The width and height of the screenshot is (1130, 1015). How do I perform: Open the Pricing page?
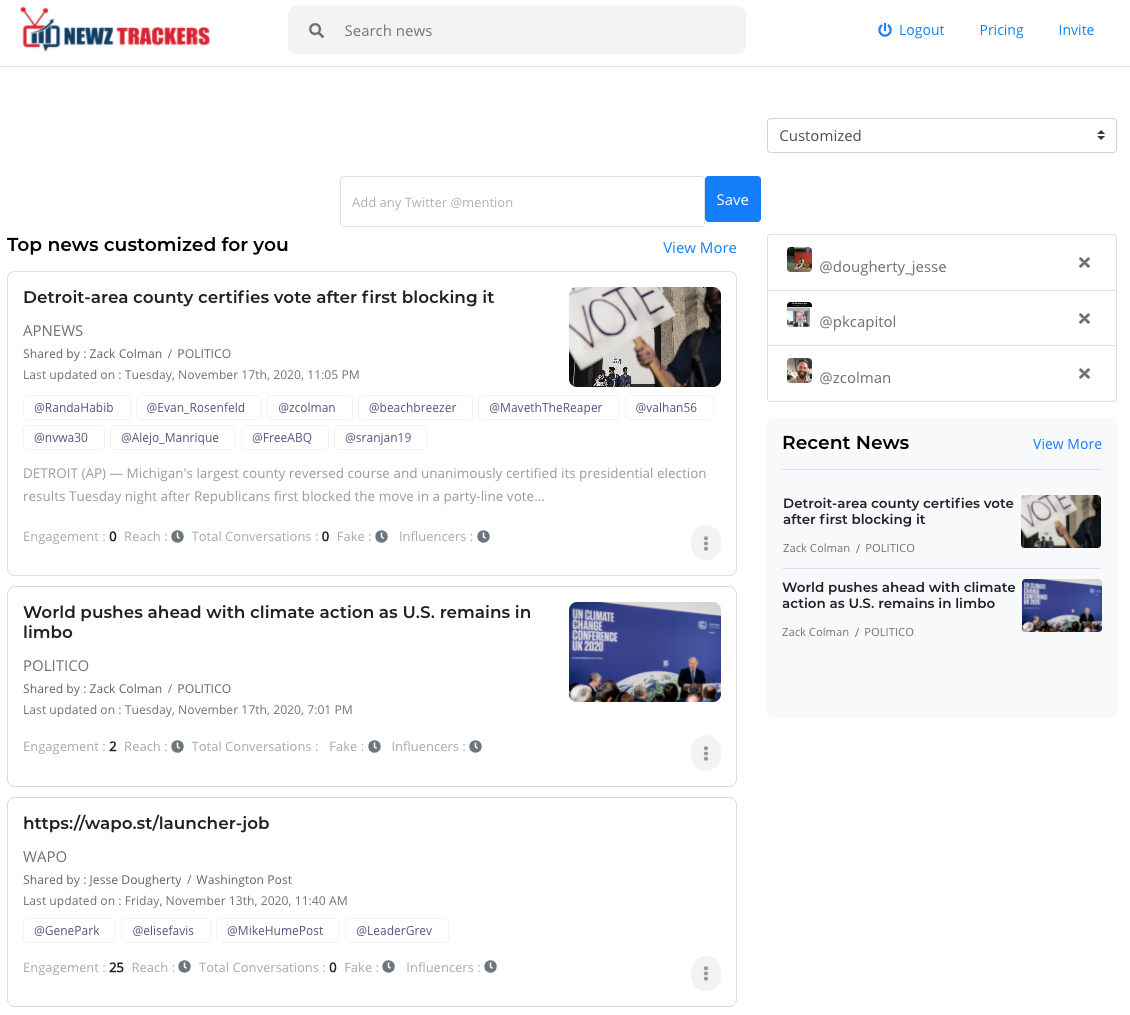tap(1001, 30)
